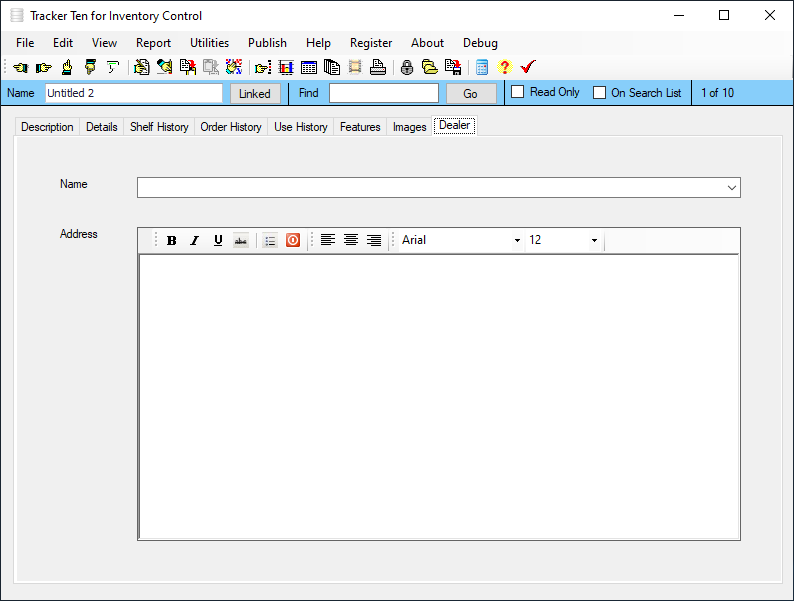Click the open yellow folders icon

[x=430, y=67]
